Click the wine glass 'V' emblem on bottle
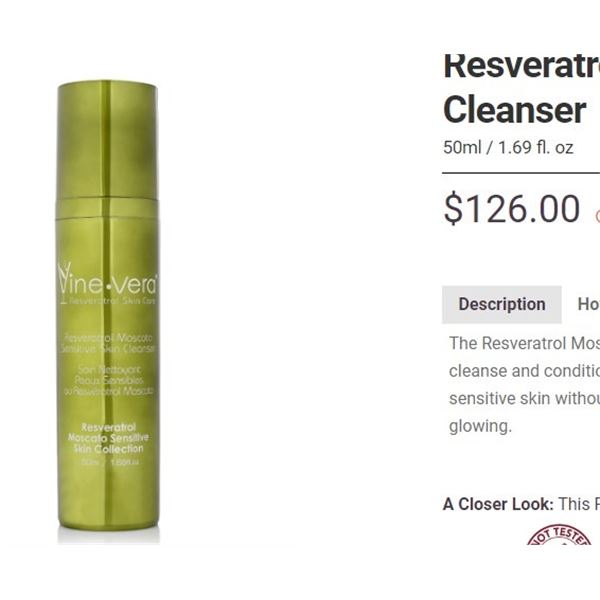Image resolution: width=600 pixels, height=600 pixels. point(64,279)
